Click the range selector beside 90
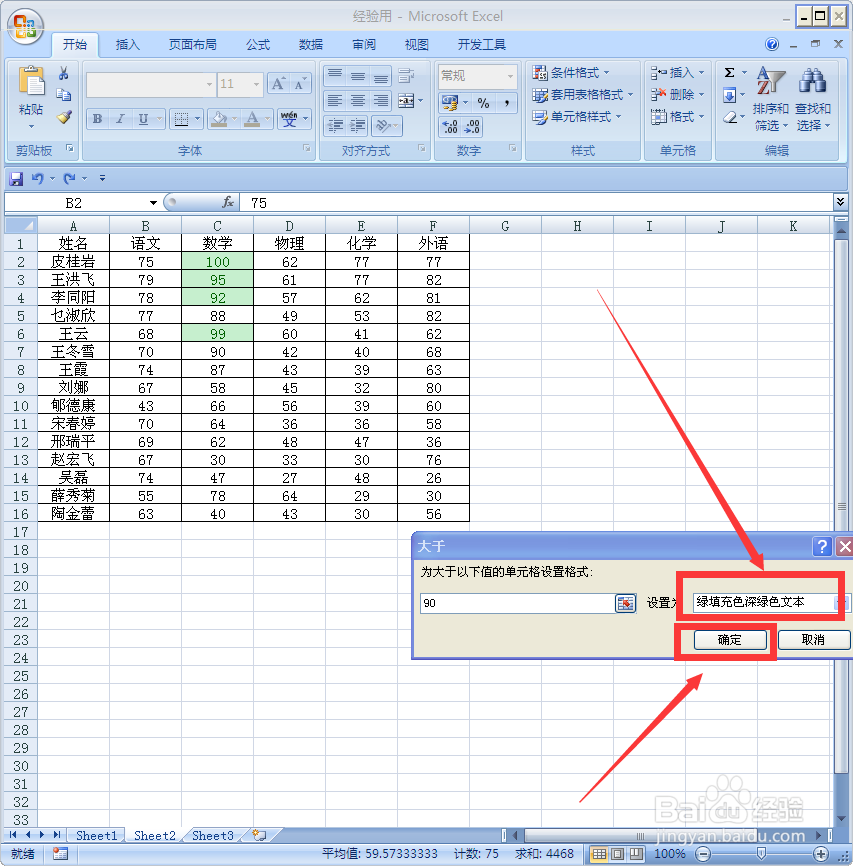The image size is (853, 866). [625, 603]
